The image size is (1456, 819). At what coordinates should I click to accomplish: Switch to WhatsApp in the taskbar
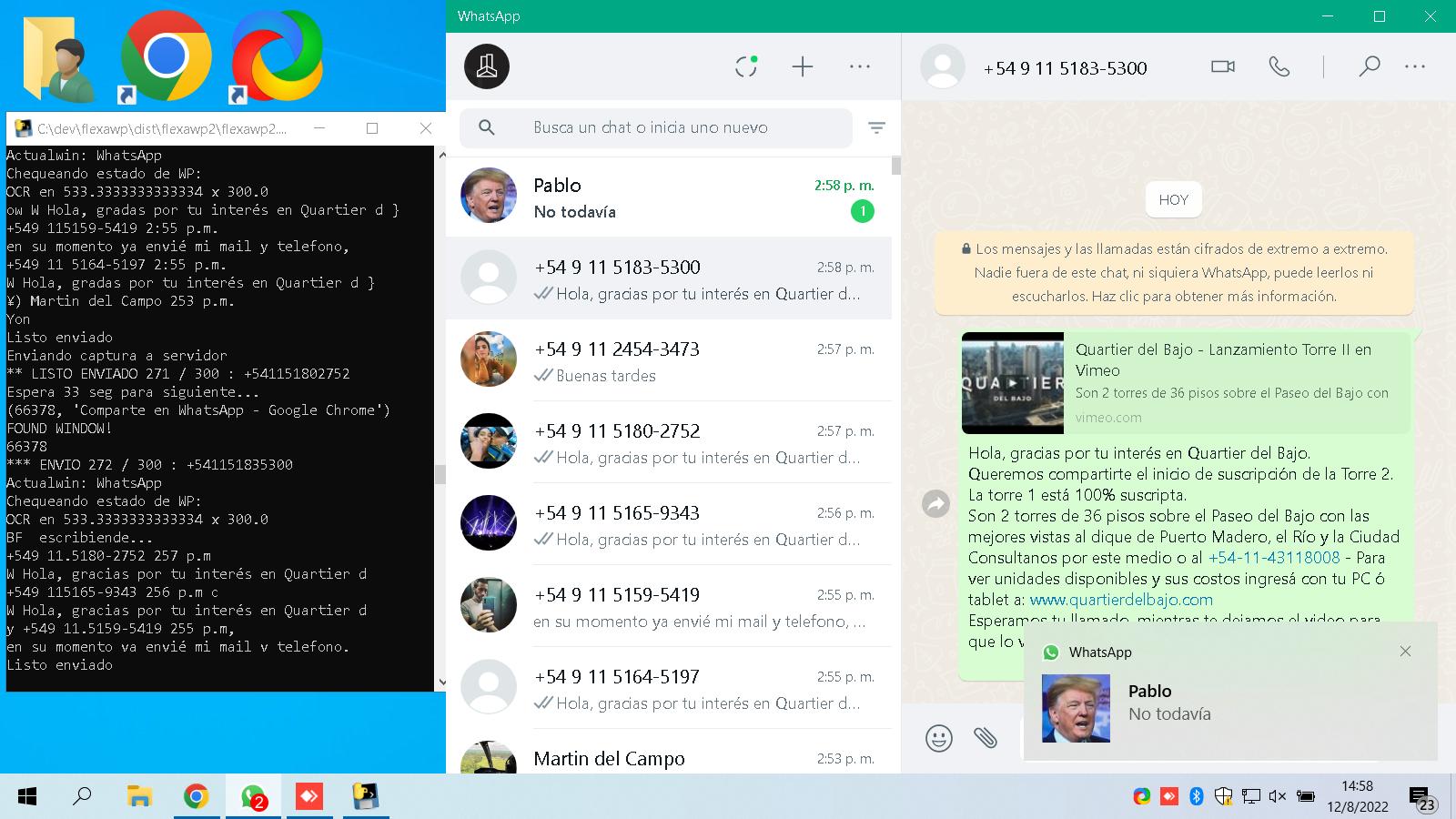click(x=253, y=797)
